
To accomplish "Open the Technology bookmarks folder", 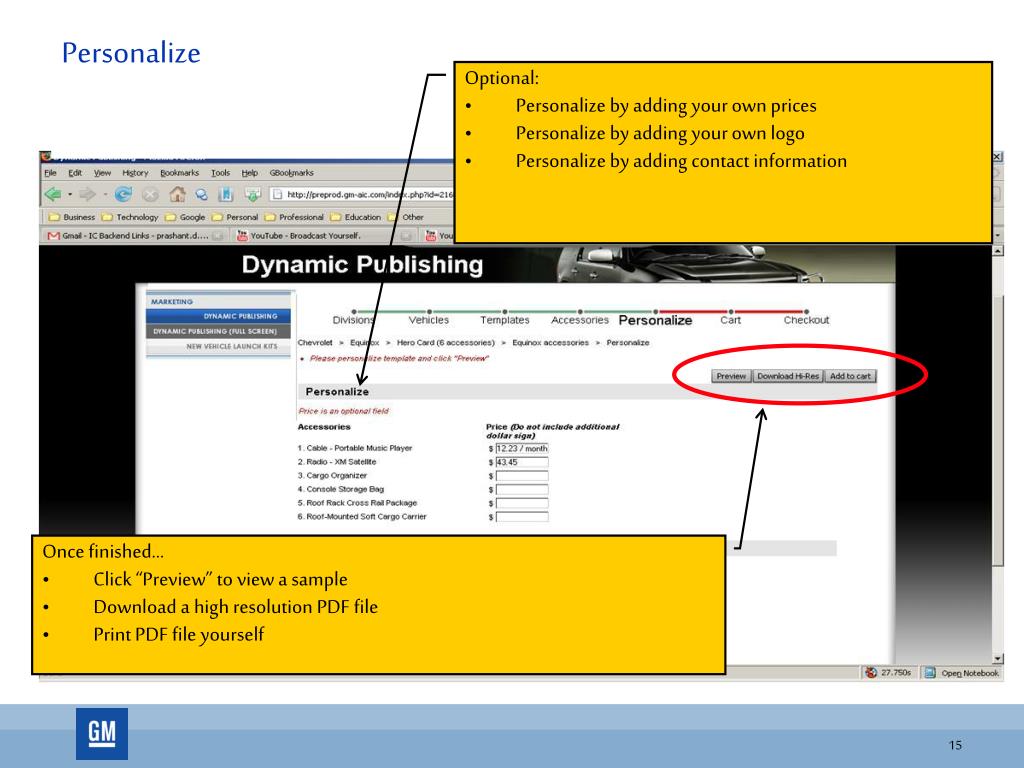I will (x=130, y=217).
